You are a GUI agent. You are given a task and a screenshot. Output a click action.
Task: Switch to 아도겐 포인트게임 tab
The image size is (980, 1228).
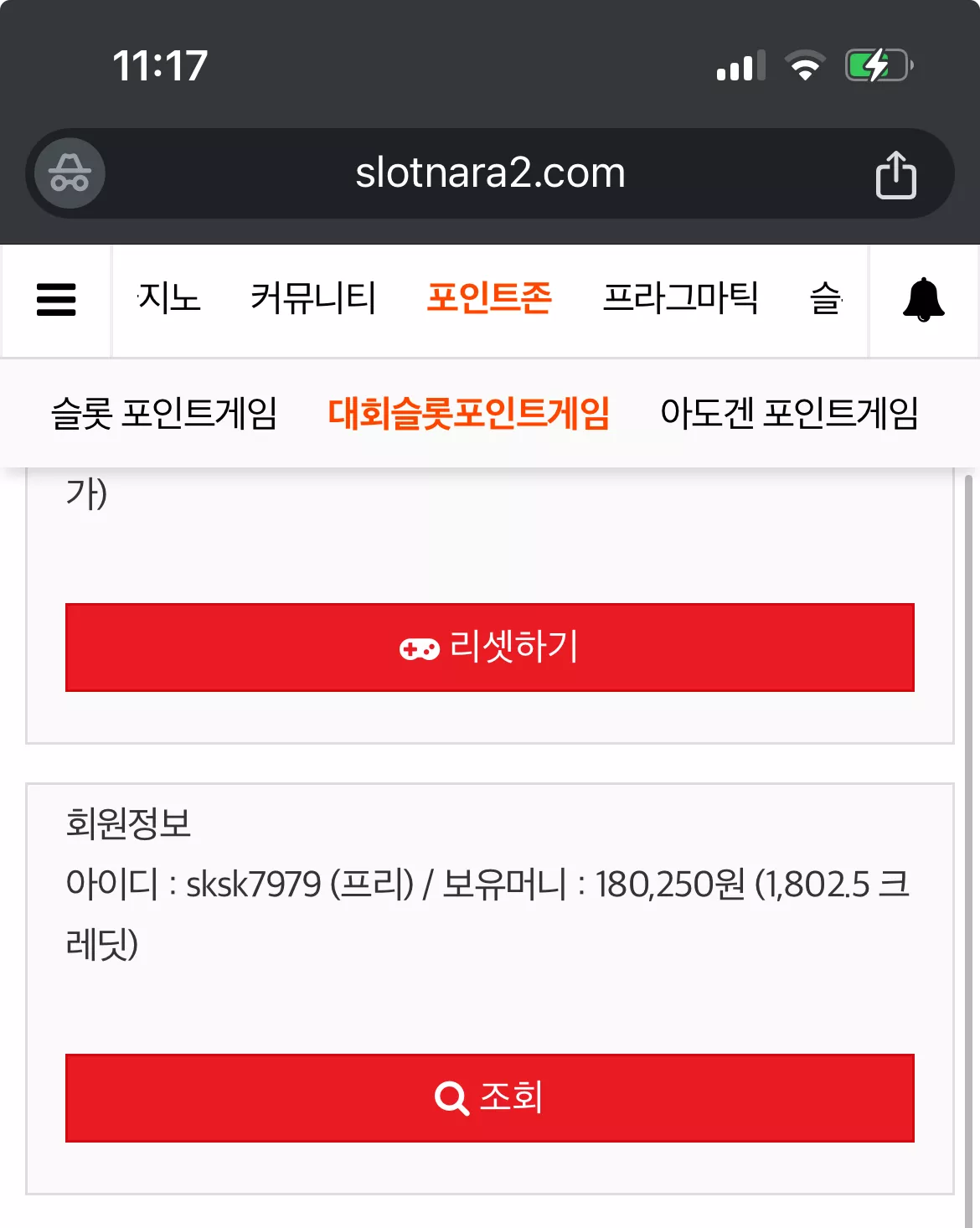tap(790, 413)
